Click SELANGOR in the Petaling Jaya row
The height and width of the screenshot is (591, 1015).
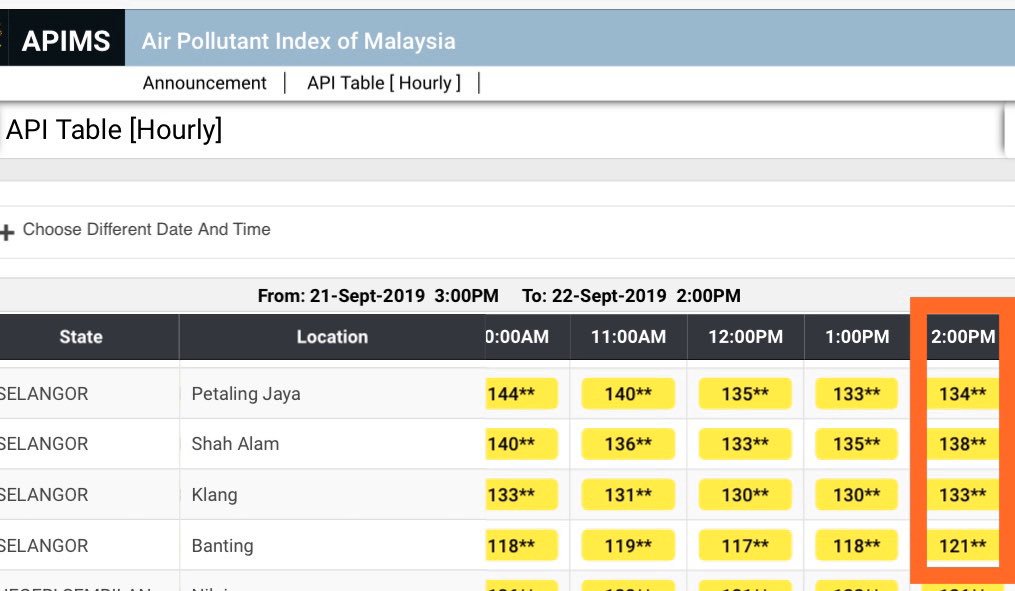coord(43,394)
